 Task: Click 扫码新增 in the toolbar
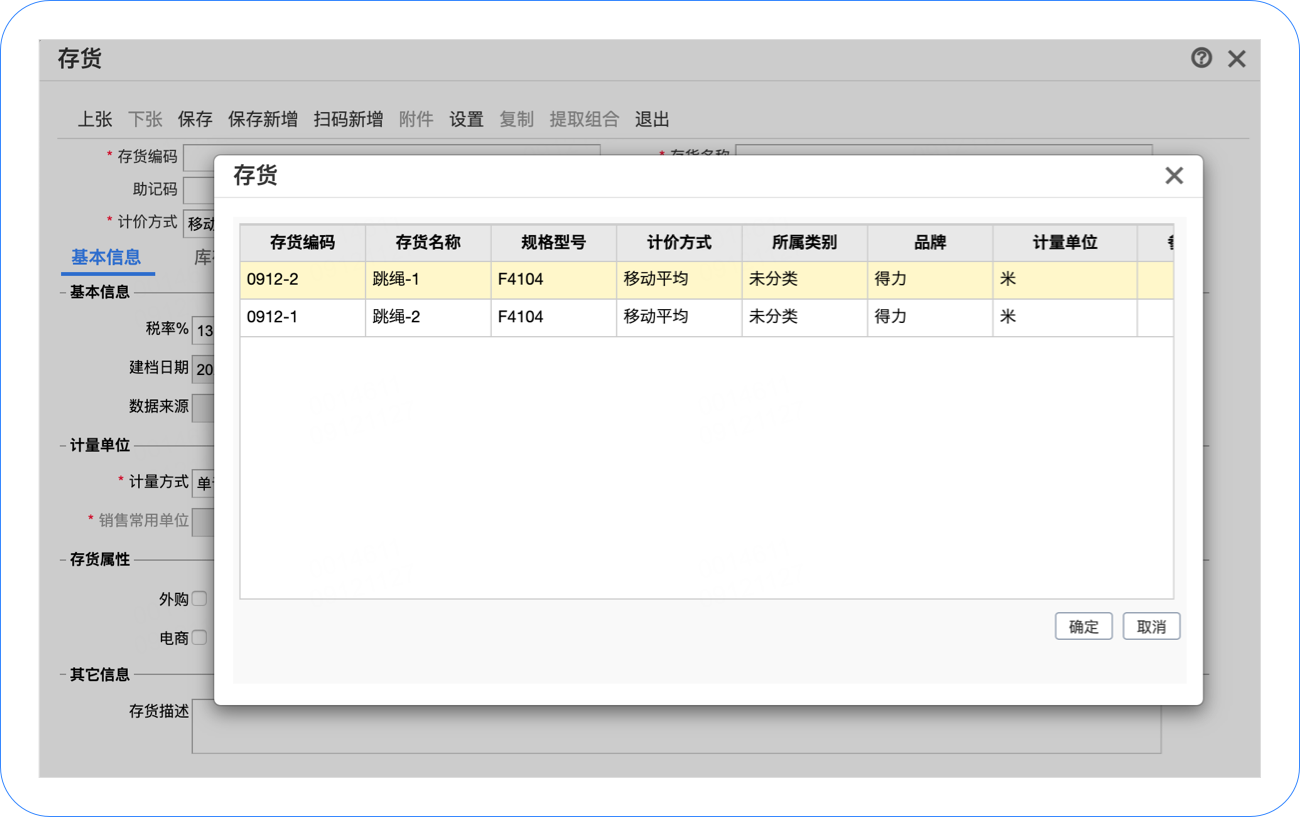pos(348,119)
